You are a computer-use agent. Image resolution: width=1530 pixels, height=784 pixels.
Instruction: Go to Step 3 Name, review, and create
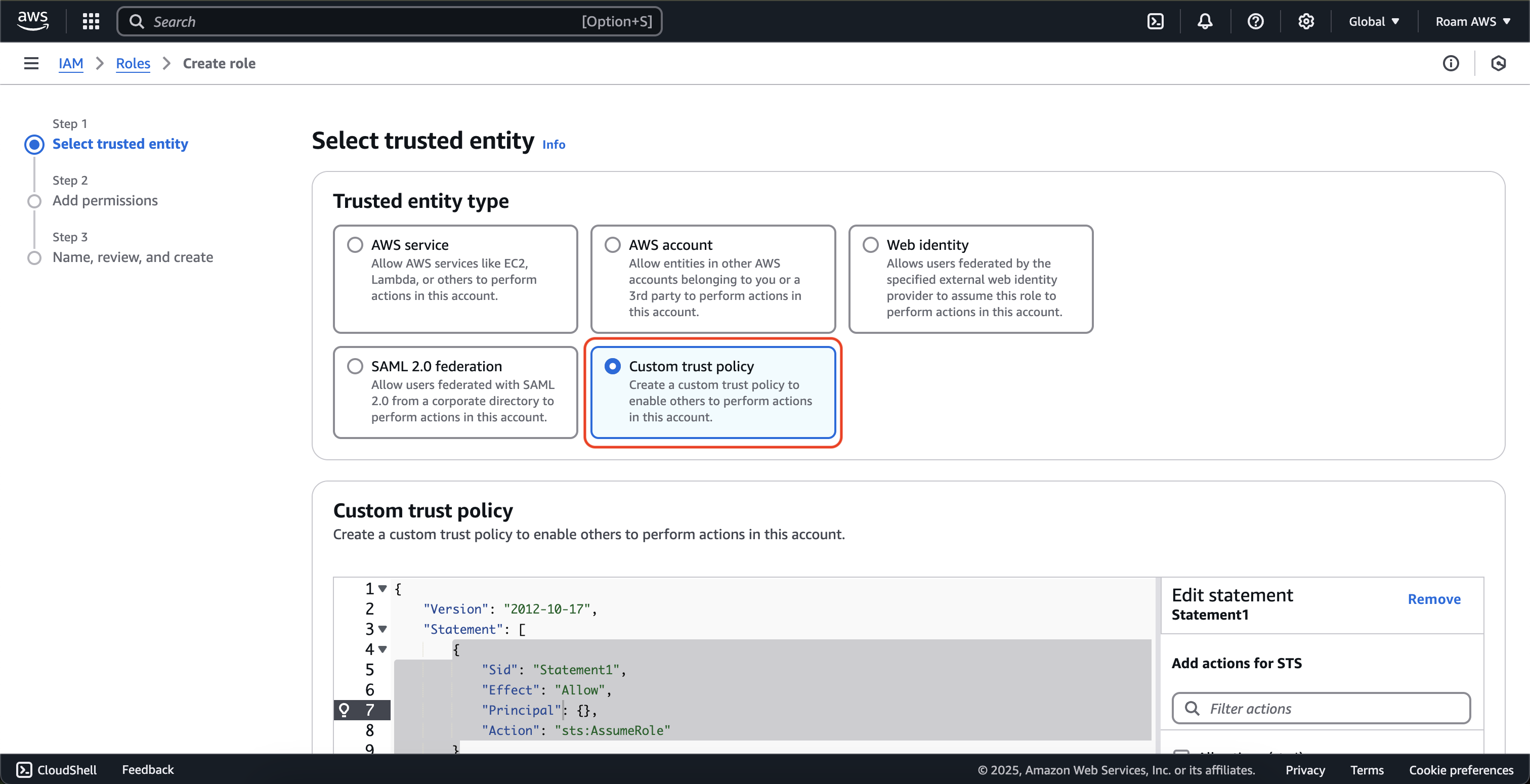[x=133, y=257]
